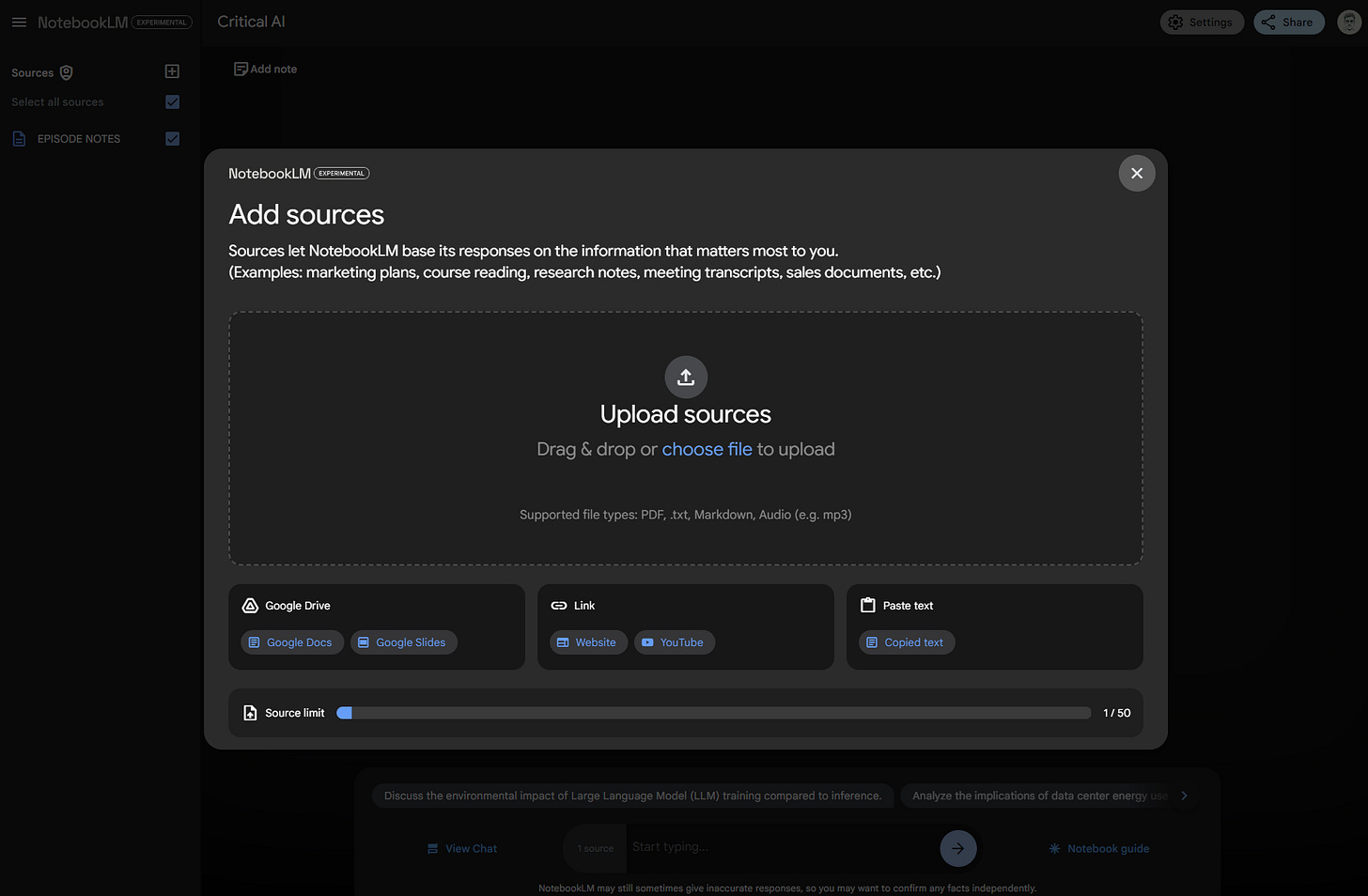The image size is (1368, 896).
Task: Select the LLM training environmental impact suggestion
Action: [633, 796]
